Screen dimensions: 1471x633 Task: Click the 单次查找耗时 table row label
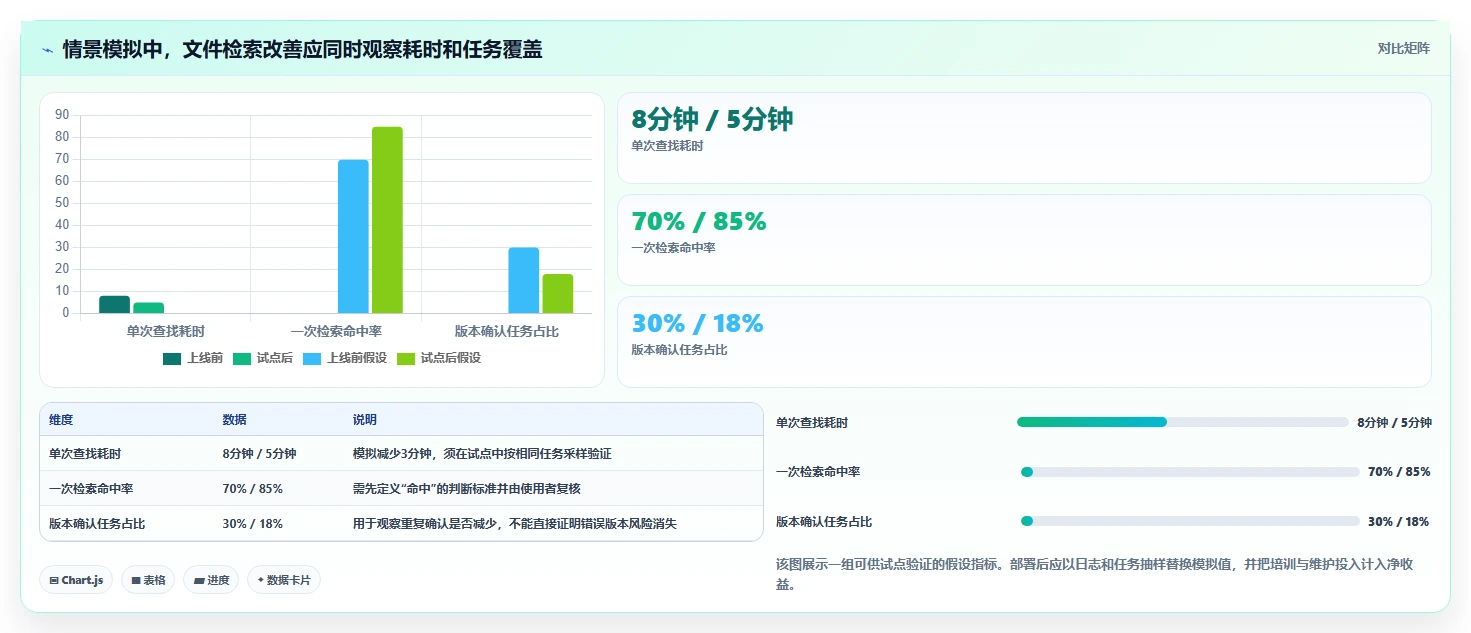(85, 454)
